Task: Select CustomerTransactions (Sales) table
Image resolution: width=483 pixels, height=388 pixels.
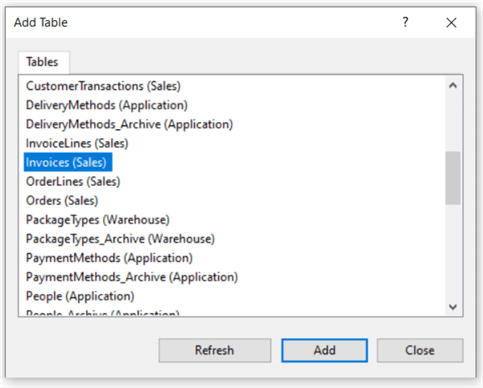Action: pyautogui.click(x=103, y=86)
